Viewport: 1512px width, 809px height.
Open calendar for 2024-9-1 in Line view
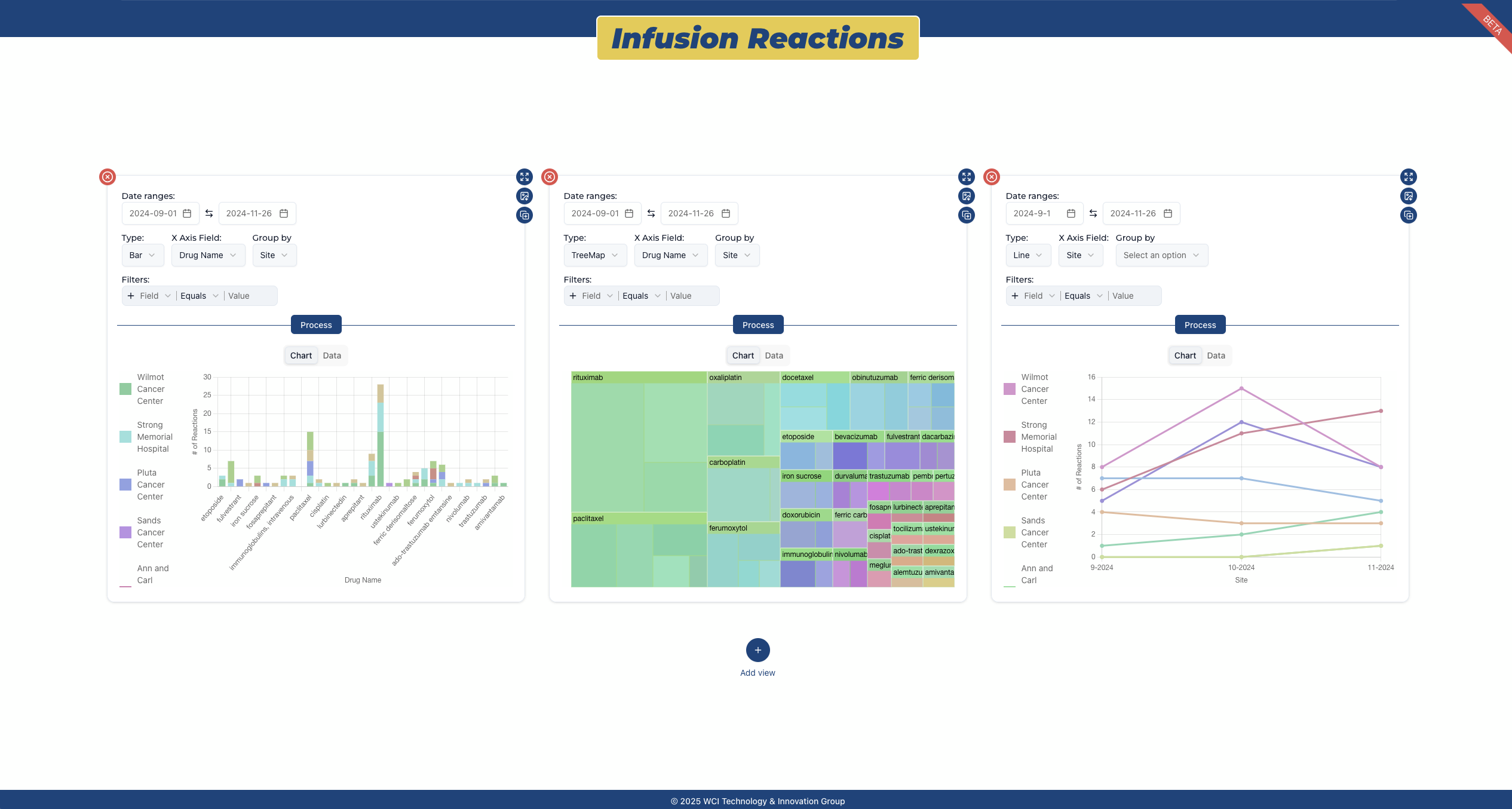(x=1071, y=213)
